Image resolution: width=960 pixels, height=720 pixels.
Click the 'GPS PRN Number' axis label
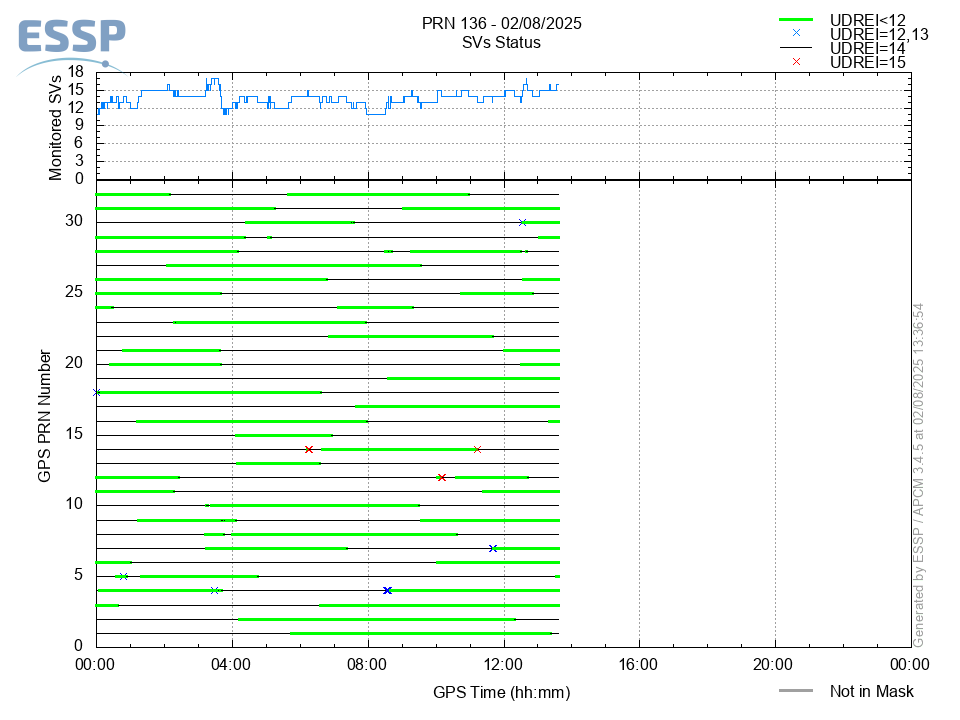pos(44,416)
